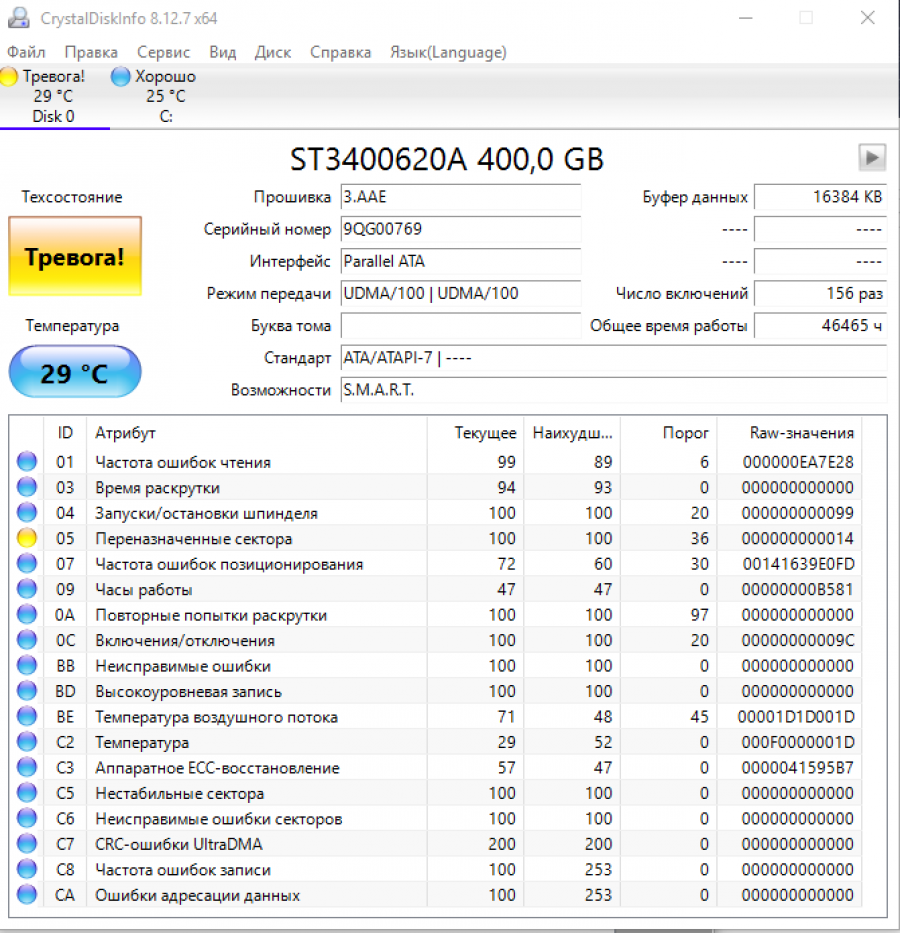
Task: Open the Справка menu
Action: tap(340, 52)
